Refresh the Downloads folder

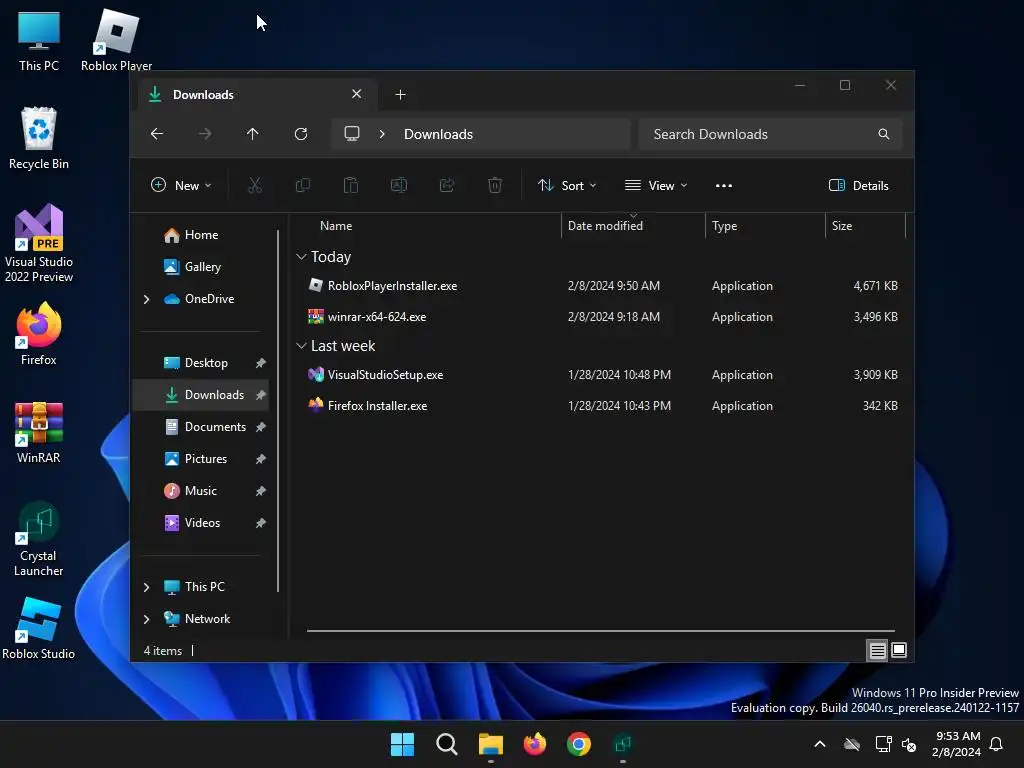[300, 134]
